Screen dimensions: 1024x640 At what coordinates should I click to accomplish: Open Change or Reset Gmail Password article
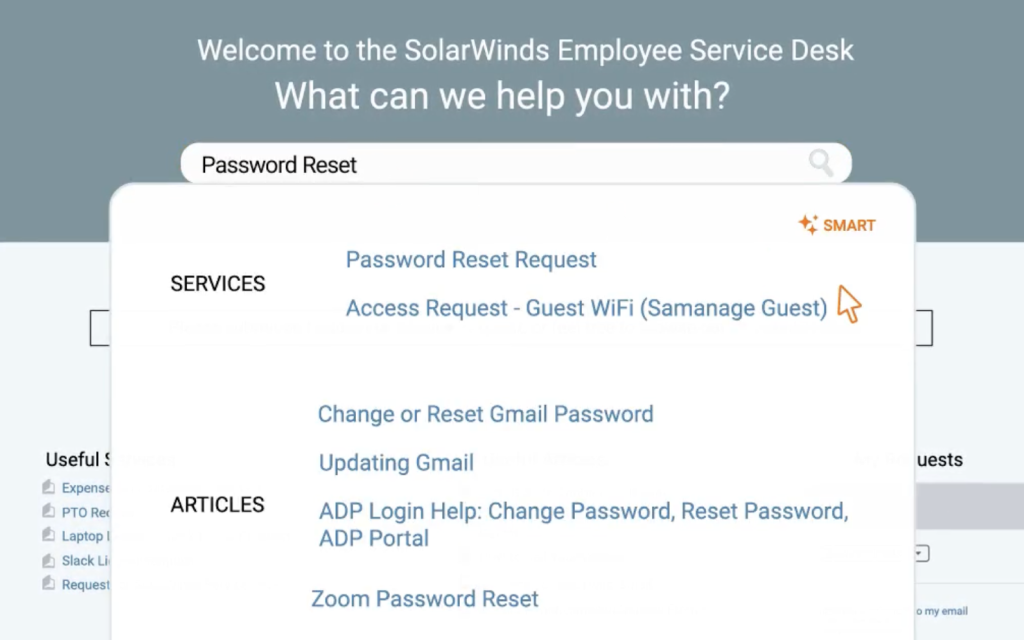click(x=485, y=414)
